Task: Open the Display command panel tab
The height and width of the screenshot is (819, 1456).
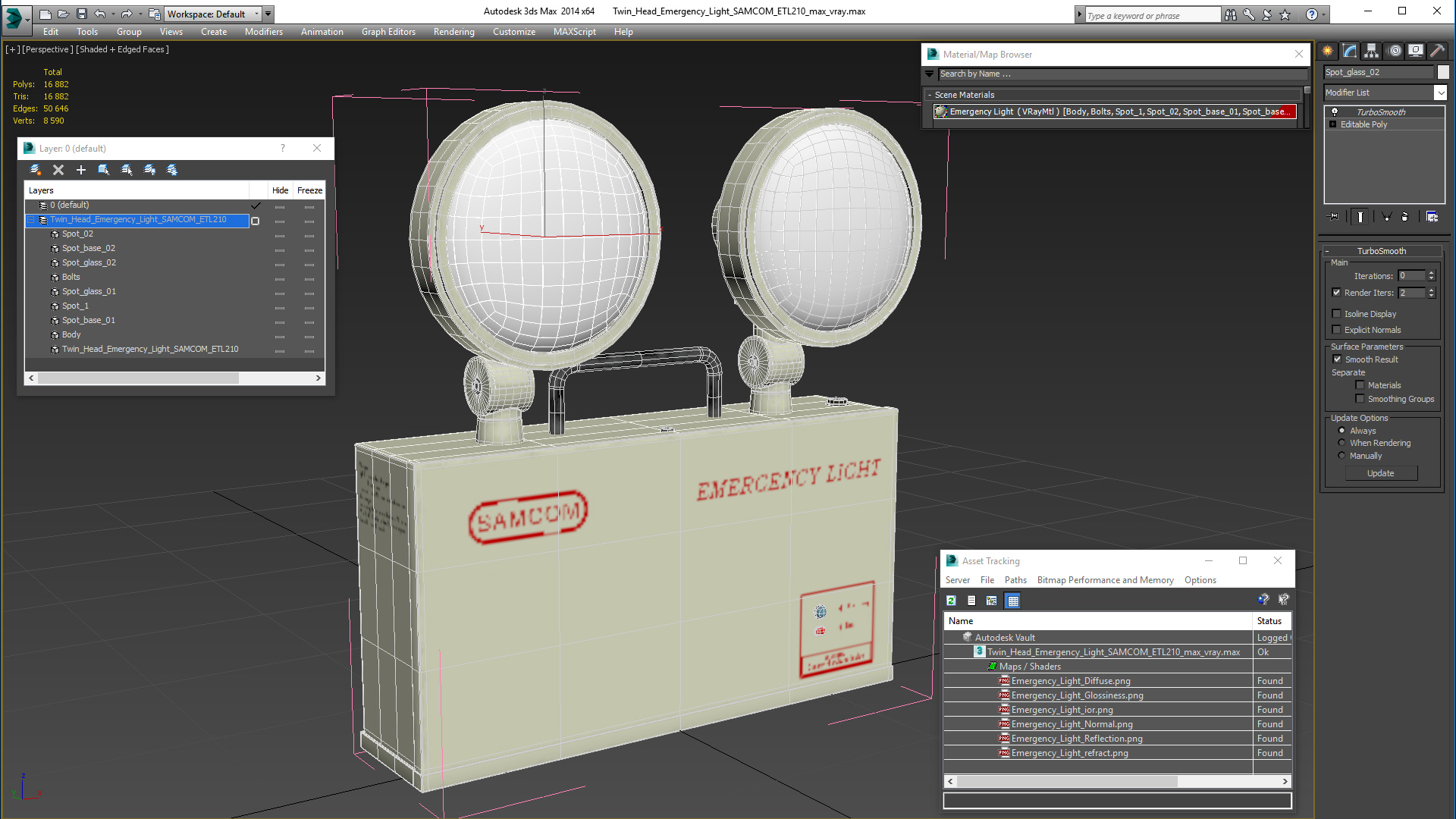Action: pos(1415,51)
